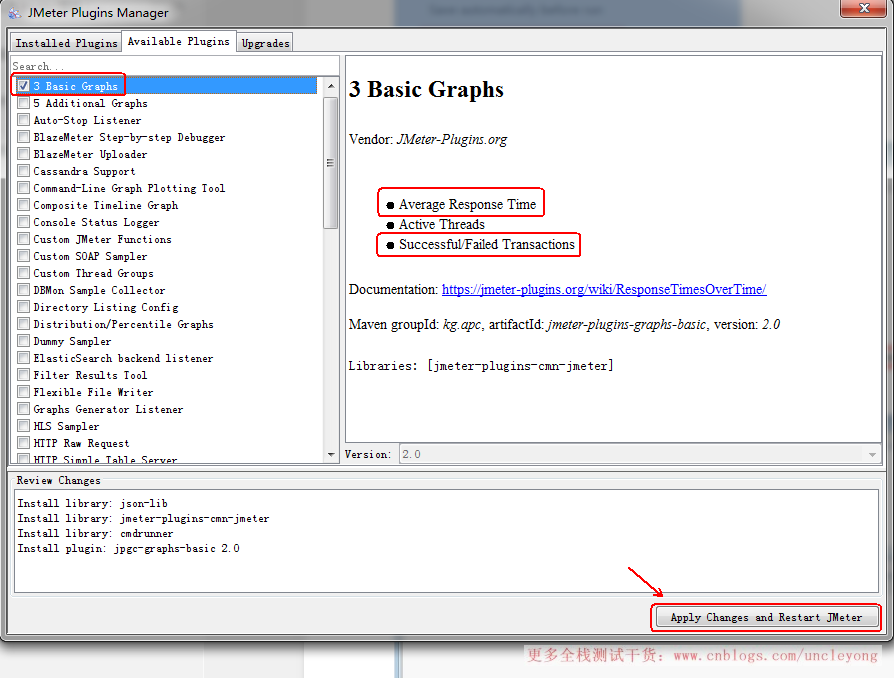The width and height of the screenshot is (894, 678).
Task: Check the Dummy Sampler checkbox
Action: 23,341
